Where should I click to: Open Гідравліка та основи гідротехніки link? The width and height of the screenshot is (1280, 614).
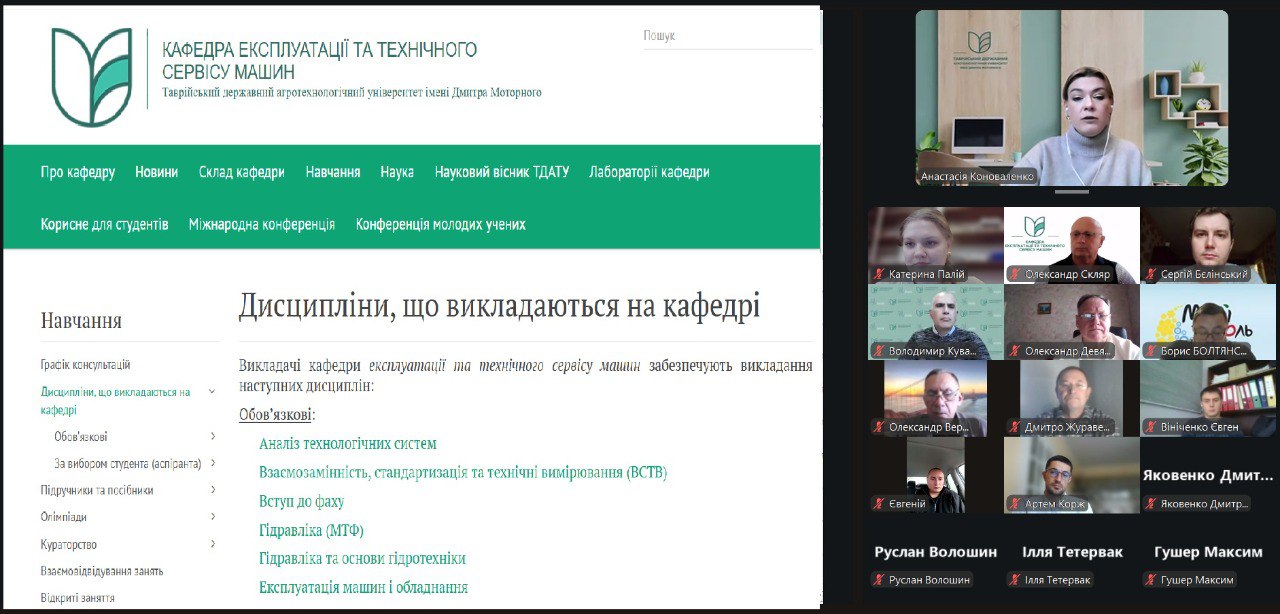tap(362, 558)
